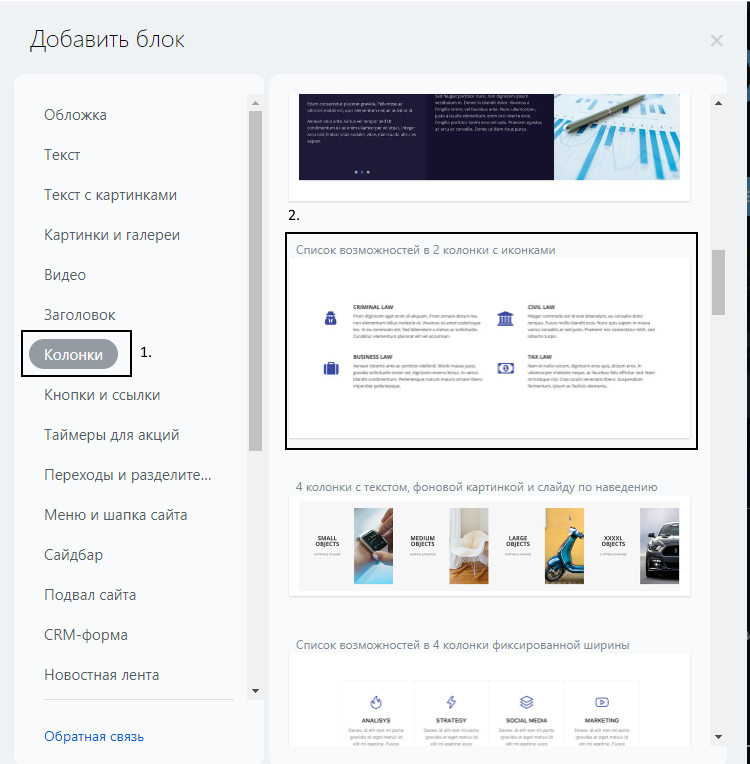Add Список возможностей в 2 колонки с иконками block
The image size is (750, 764).
tap(489, 348)
